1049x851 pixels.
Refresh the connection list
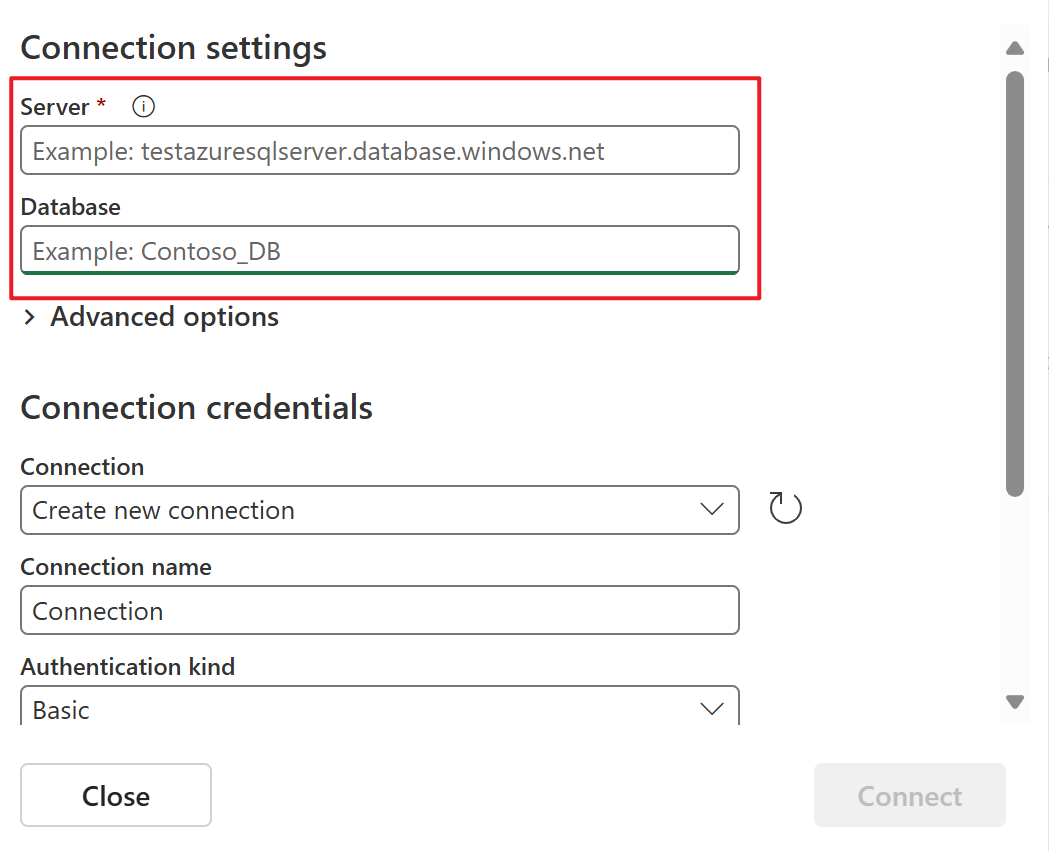point(785,507)
